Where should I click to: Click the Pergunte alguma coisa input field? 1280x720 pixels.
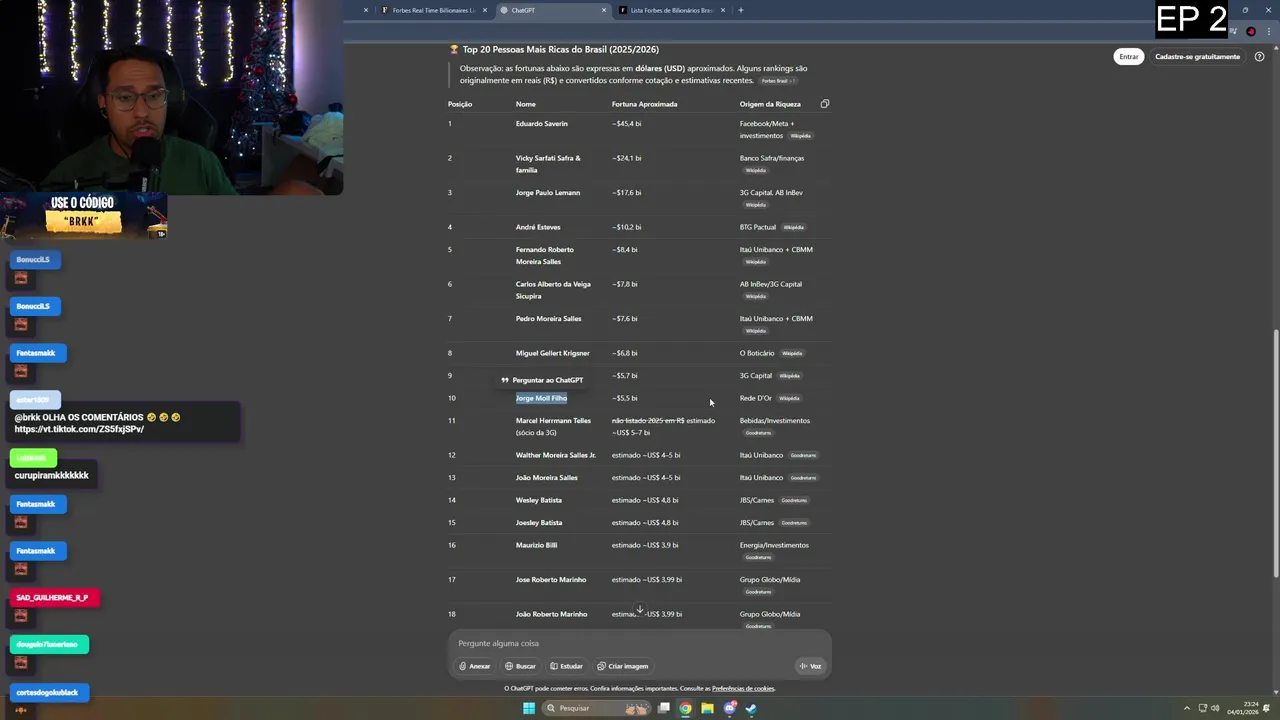point(640,643)
